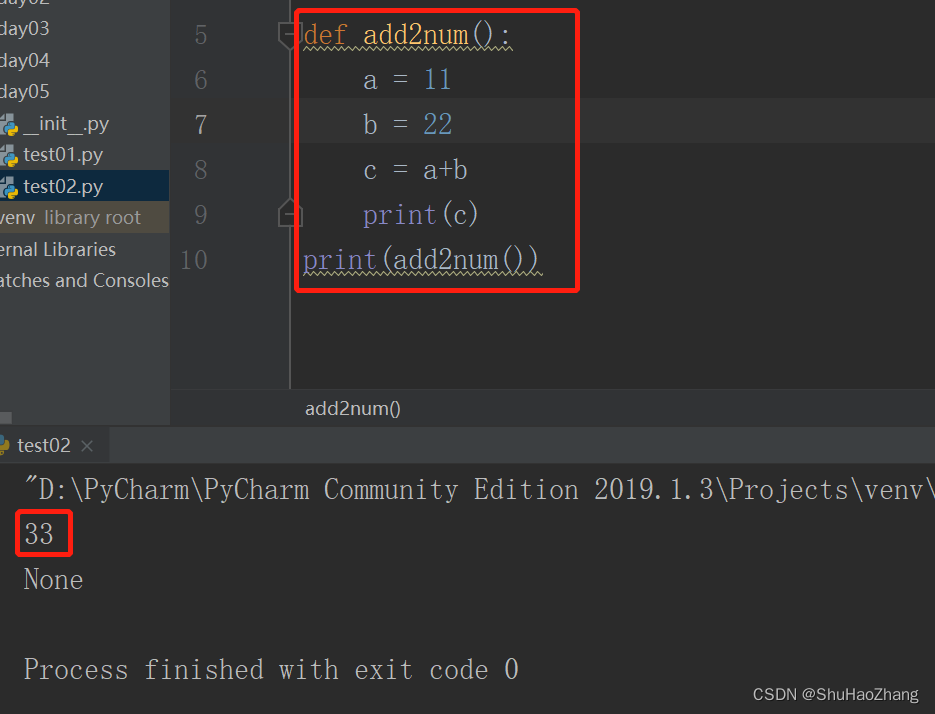Click line number 6 in the gutter
Image resolution: width=935 pixels, height=714 pixels.
click(x=201, y=80)
